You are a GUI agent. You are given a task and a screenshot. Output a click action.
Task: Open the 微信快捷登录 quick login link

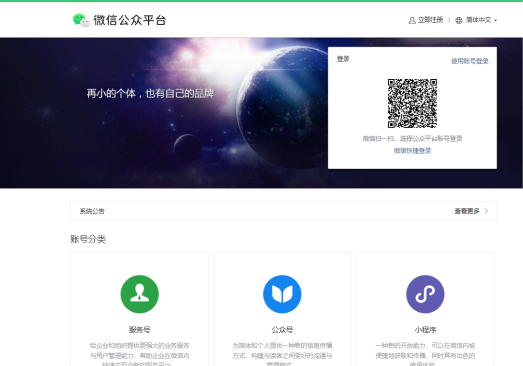click(x=412, y=151)
